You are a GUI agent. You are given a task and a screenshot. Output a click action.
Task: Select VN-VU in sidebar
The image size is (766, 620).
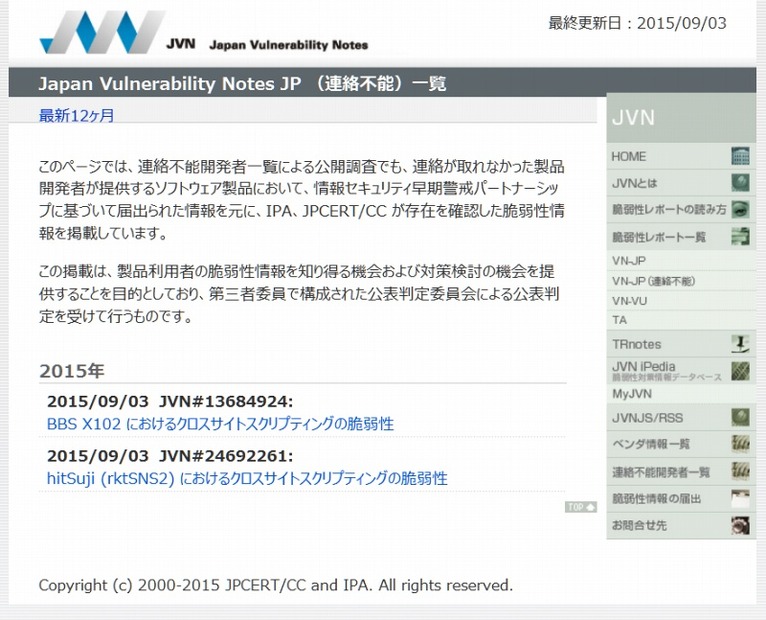[x=681, y=301]
